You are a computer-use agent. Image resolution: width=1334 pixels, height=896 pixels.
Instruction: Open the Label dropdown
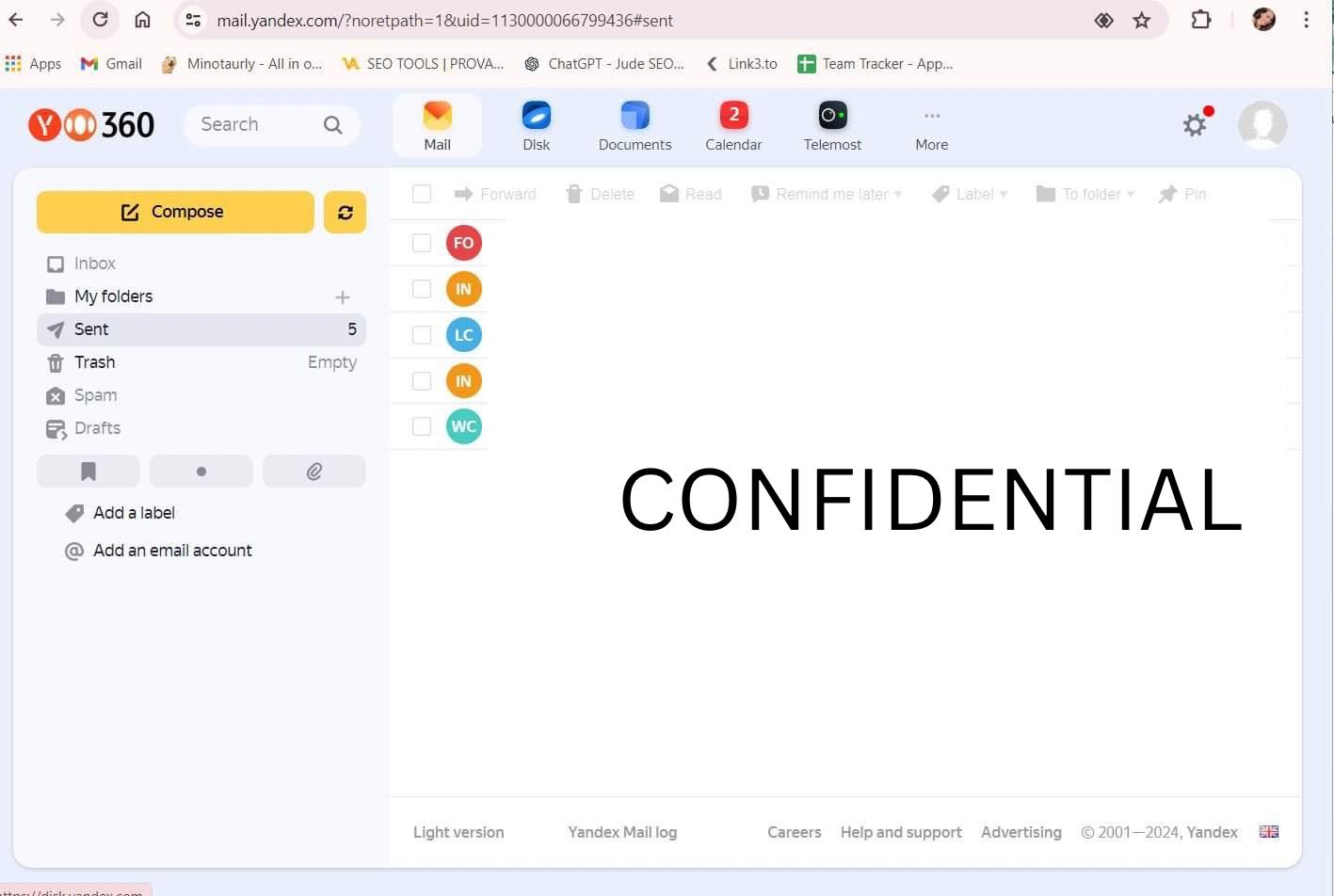970,194
